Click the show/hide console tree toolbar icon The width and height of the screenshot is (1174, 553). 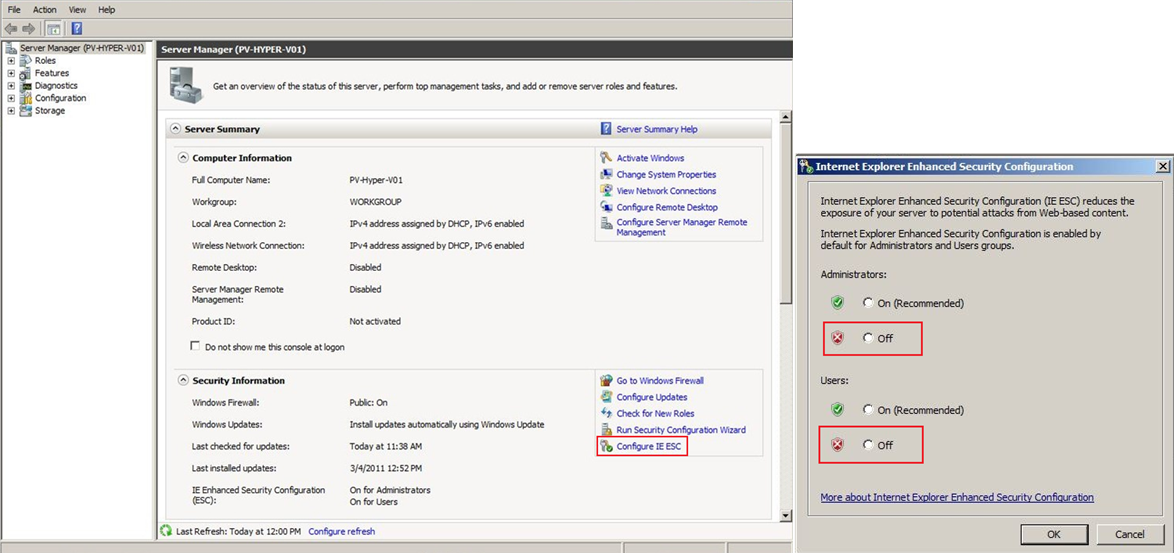pyautogui.click(x=54, y=28)
